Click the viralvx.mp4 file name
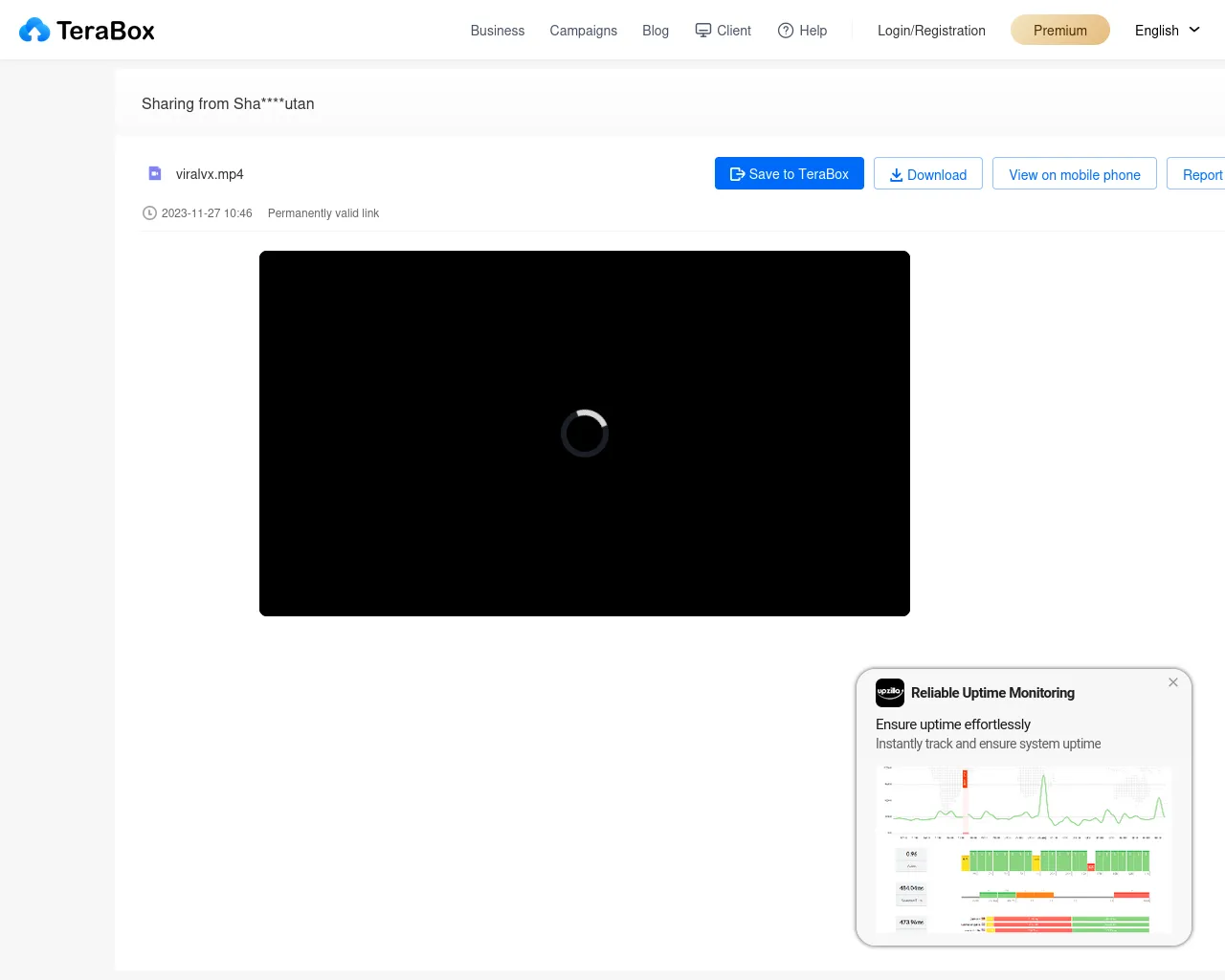Screen dimensions: 1225x980 210,174
